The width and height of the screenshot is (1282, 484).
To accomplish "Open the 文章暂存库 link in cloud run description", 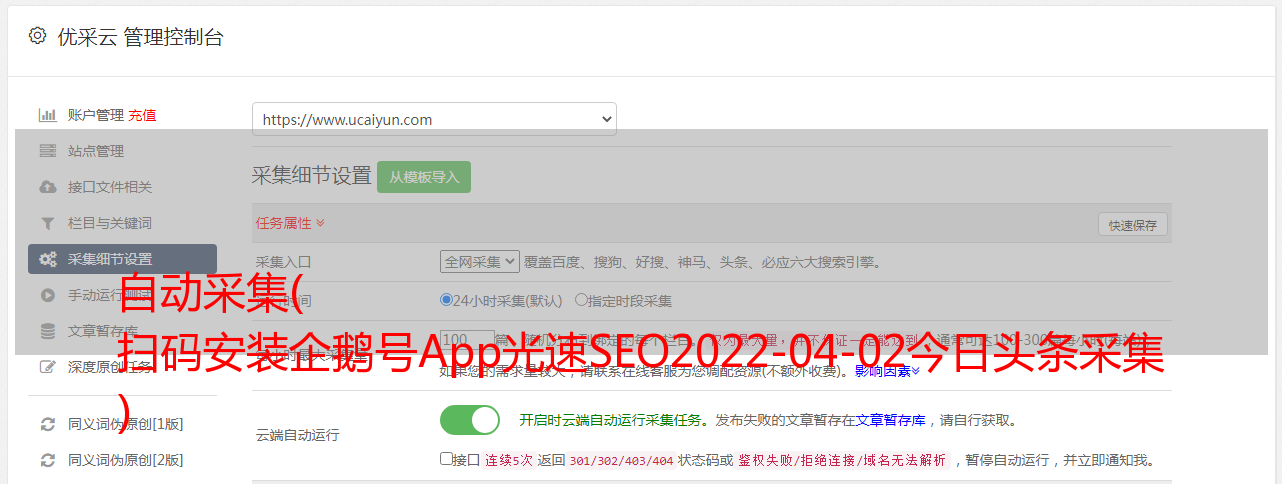I will (x=891, y=420).
